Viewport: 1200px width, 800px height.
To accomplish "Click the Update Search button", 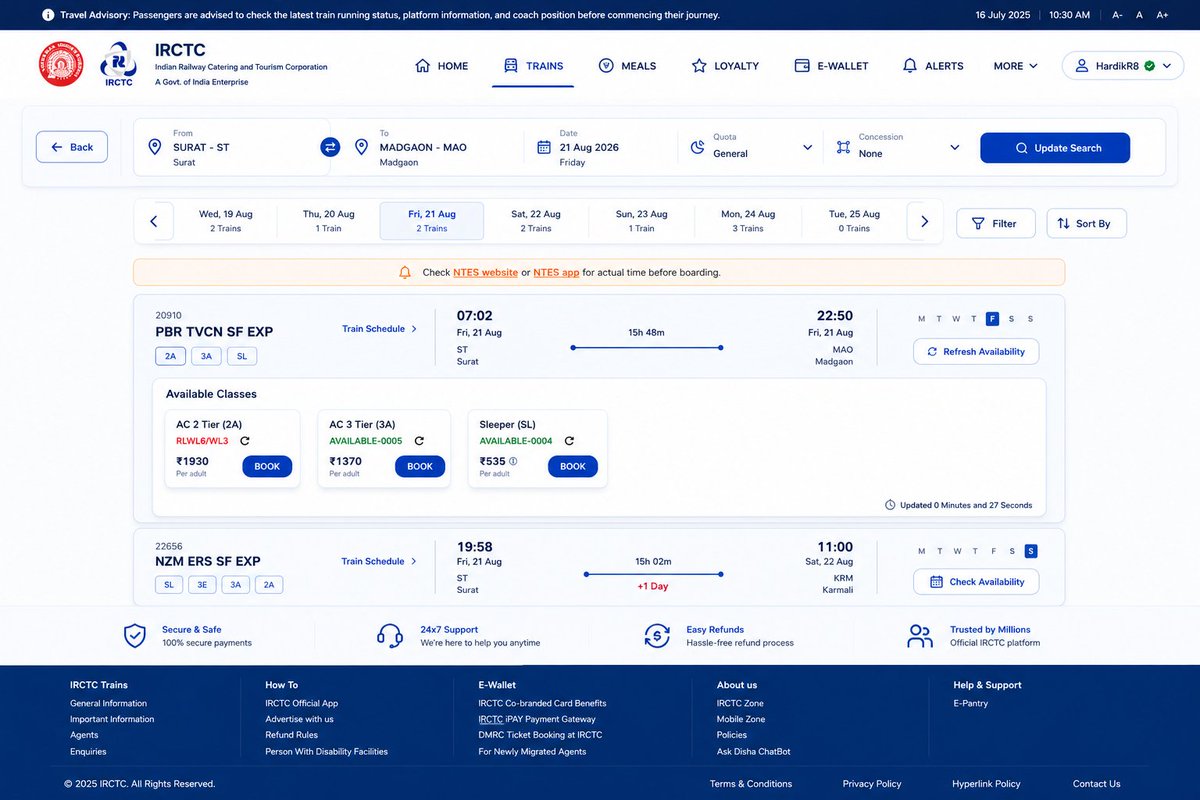I will [x=1055, y=148].
